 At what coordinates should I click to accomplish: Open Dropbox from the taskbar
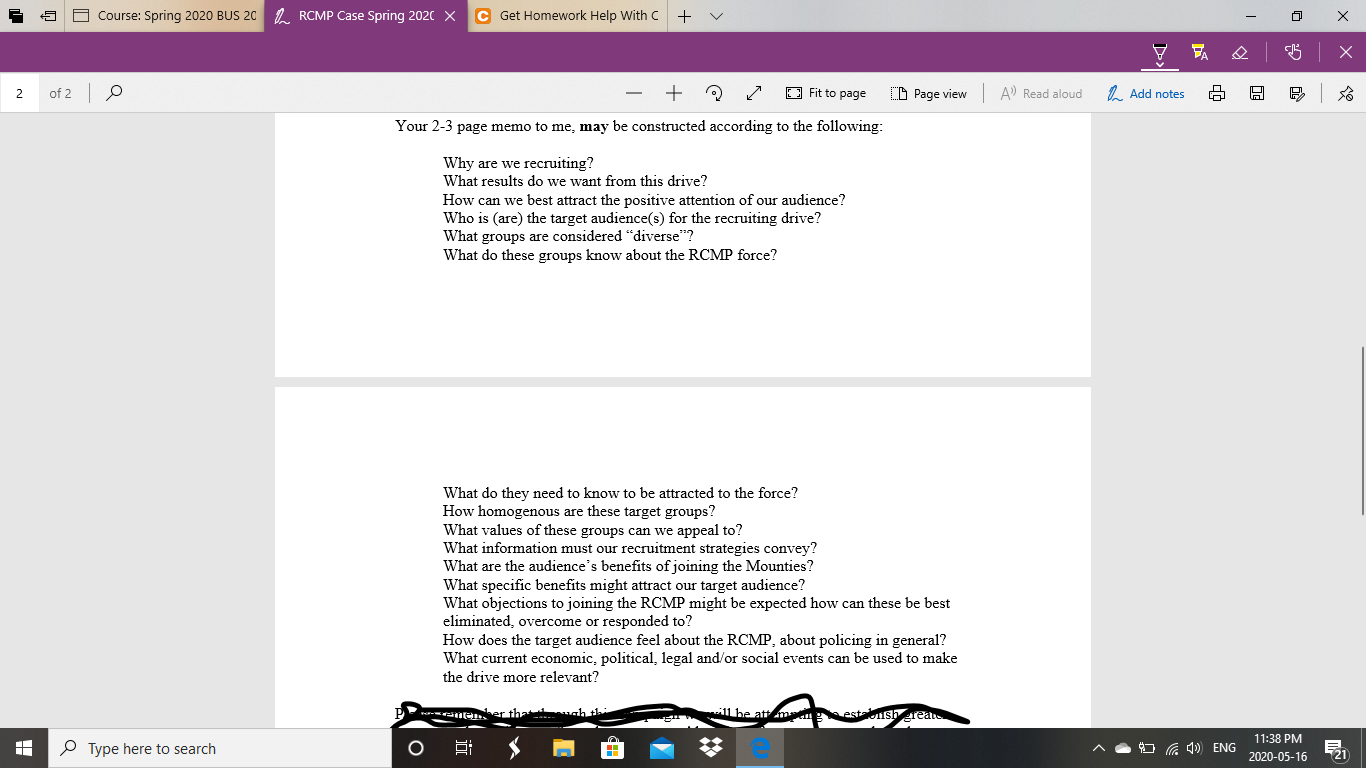click(710, 748)
